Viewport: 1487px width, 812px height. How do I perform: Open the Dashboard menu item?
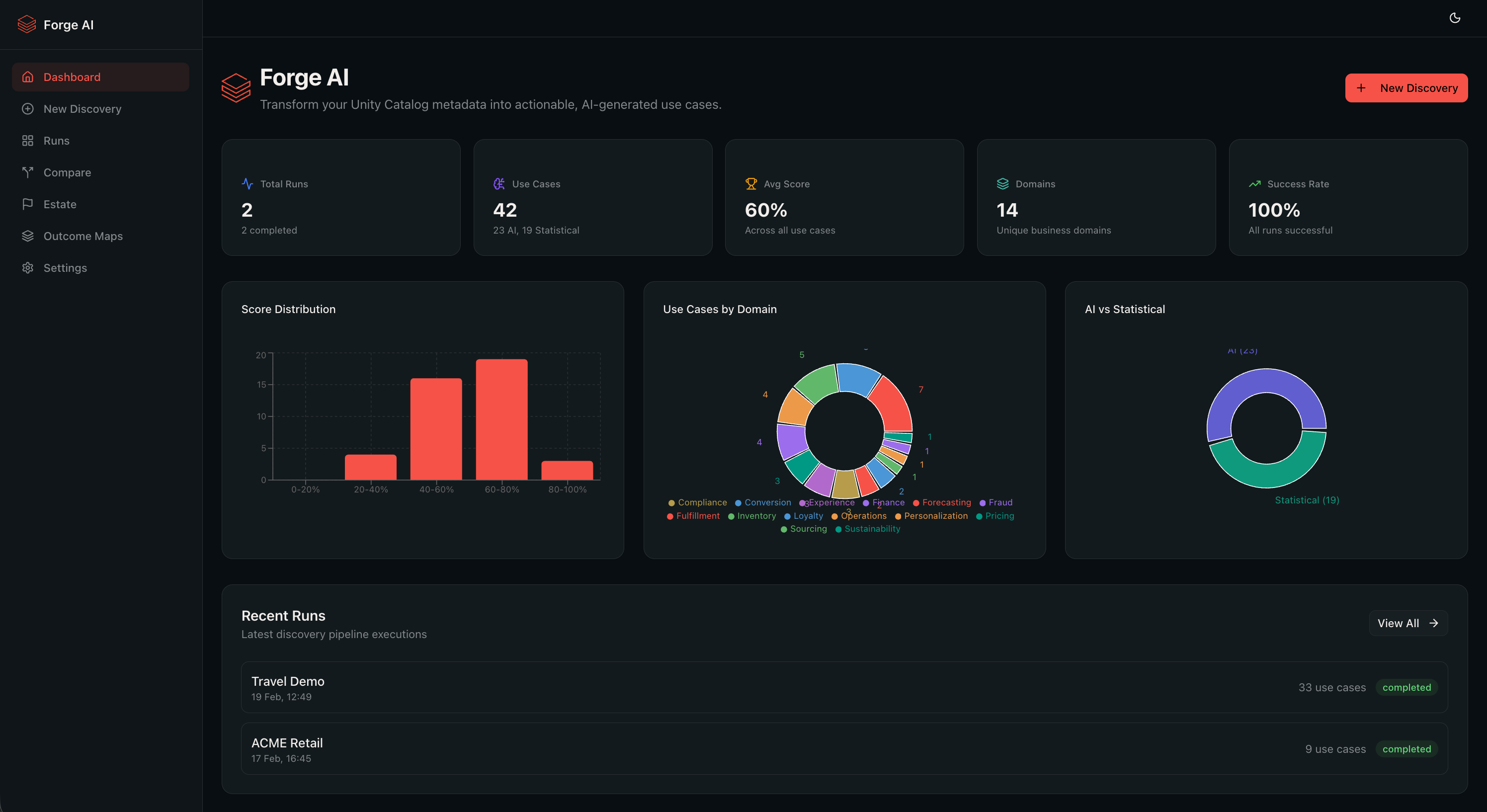coord(100,77)
